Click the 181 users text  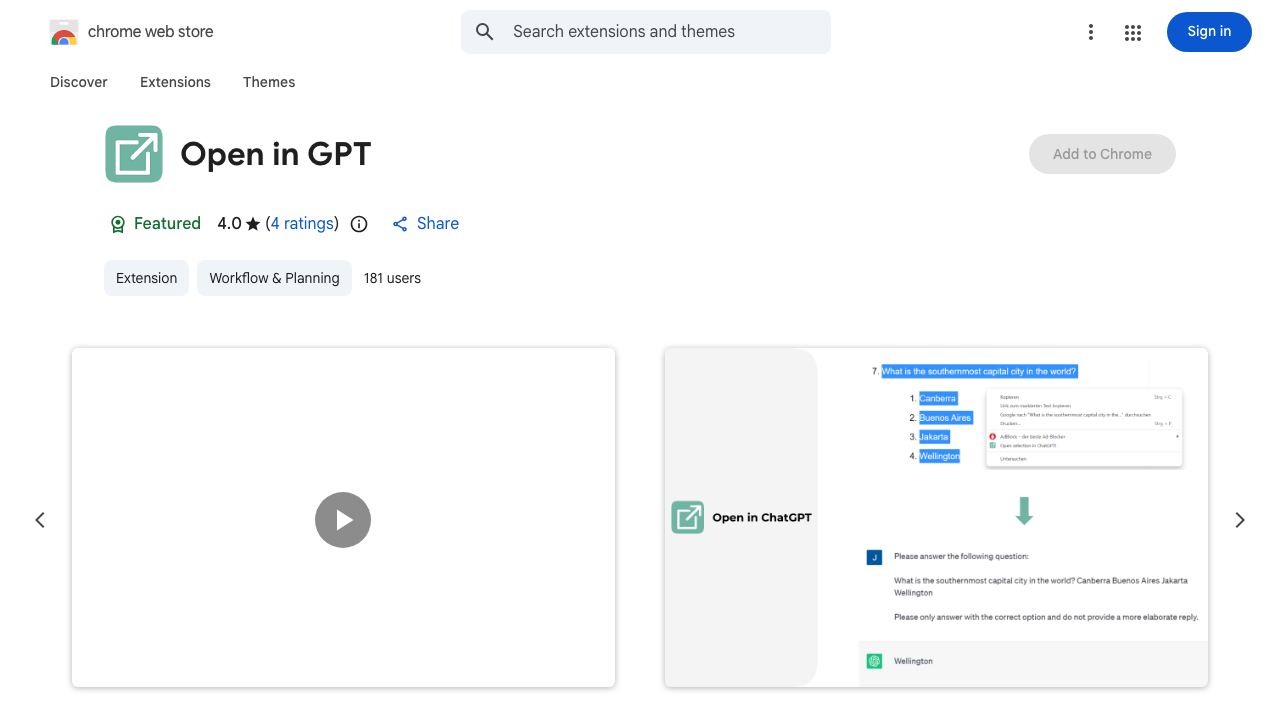tap(392, 278)
